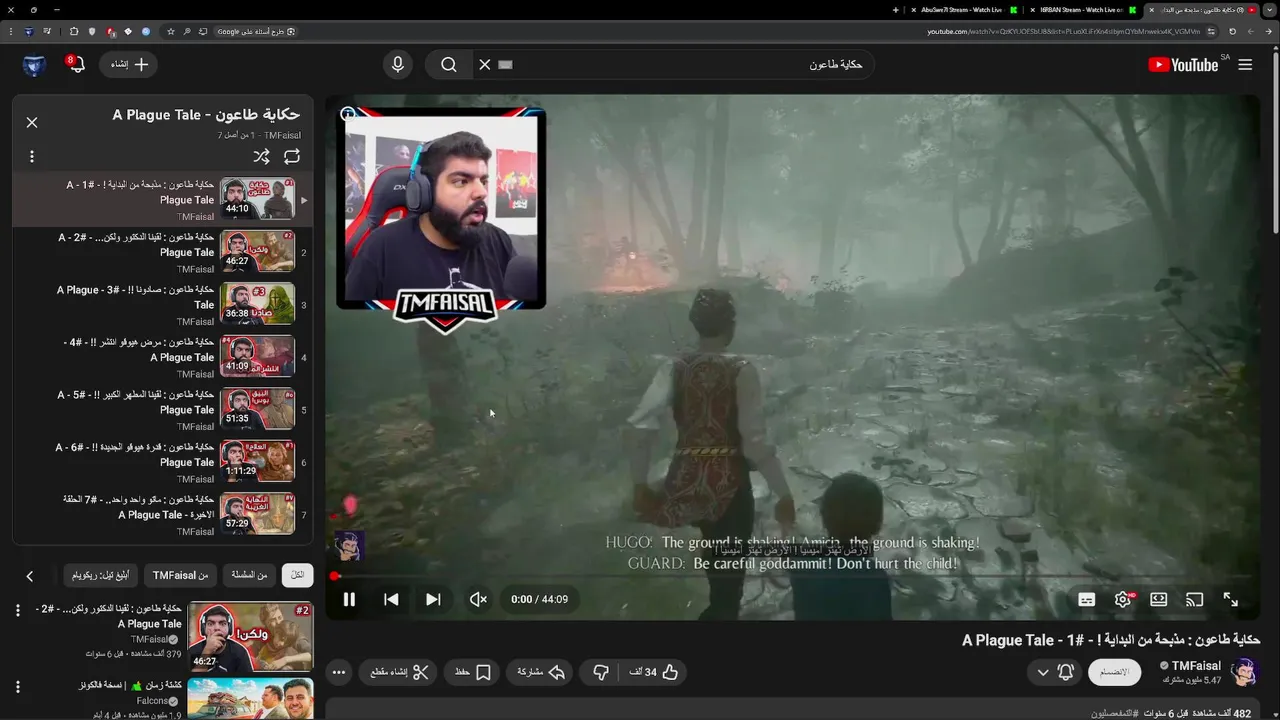
Task: Skip to previous video in player
Action: [x=391, y=599]
